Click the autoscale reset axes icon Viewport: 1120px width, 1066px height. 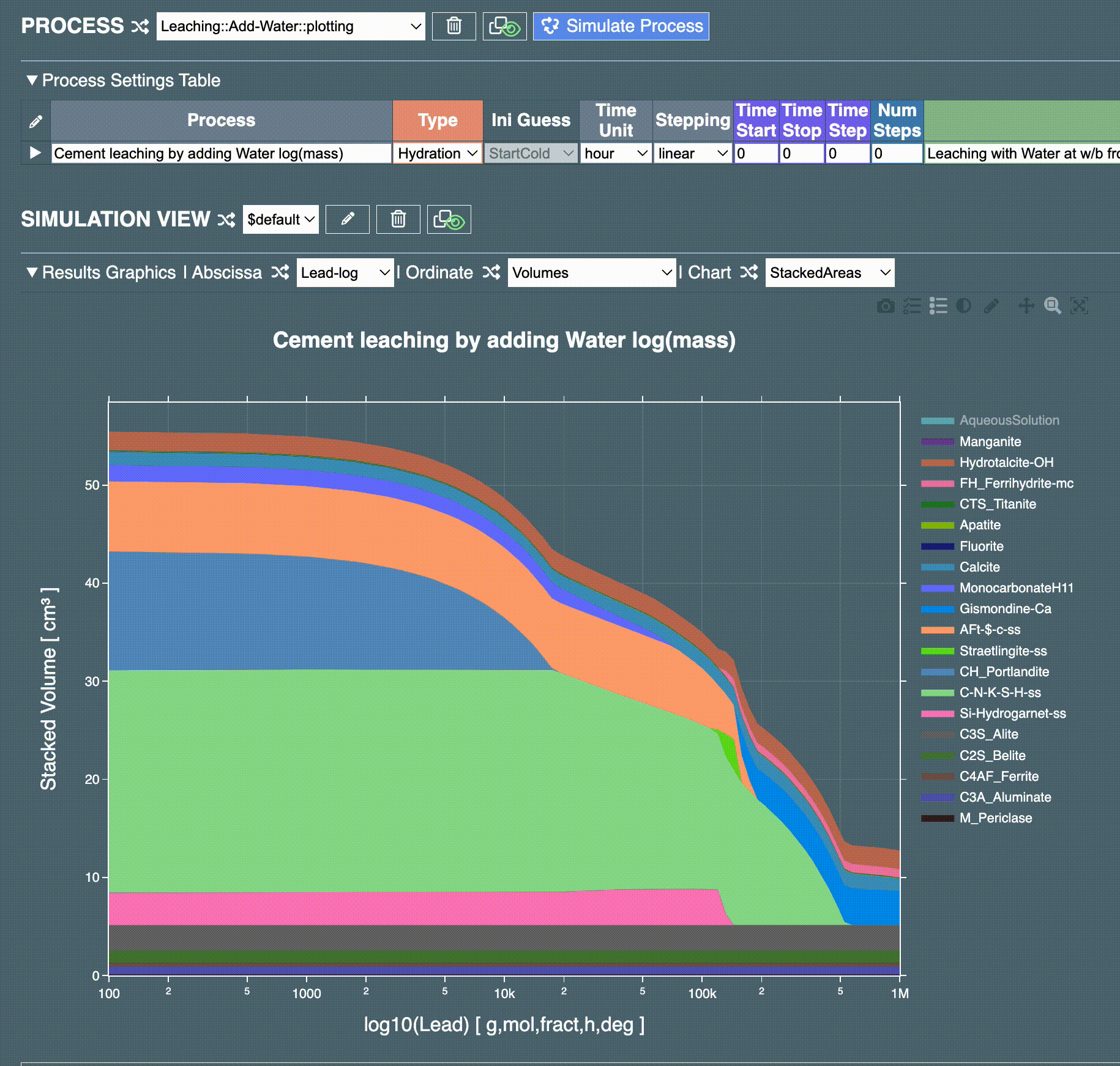(1079, 306)
